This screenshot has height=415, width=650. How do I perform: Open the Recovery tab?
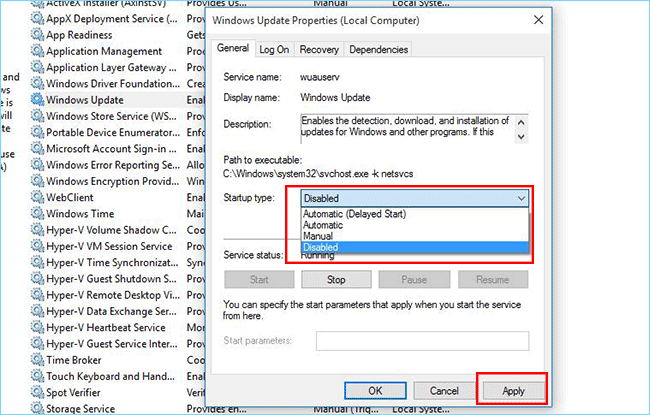coord(319,49)
